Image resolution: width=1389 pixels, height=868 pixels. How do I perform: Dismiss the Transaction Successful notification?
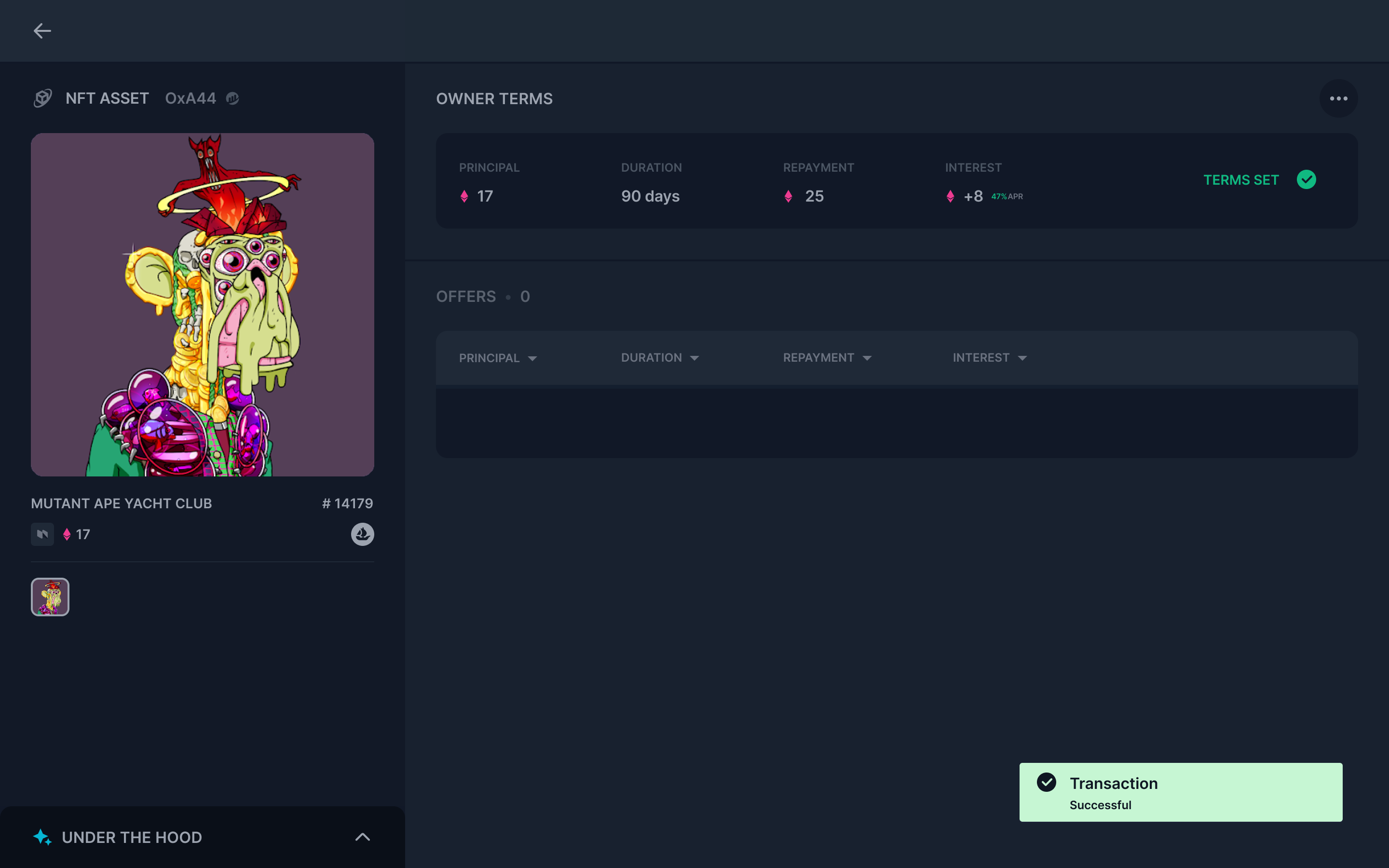1180,792
